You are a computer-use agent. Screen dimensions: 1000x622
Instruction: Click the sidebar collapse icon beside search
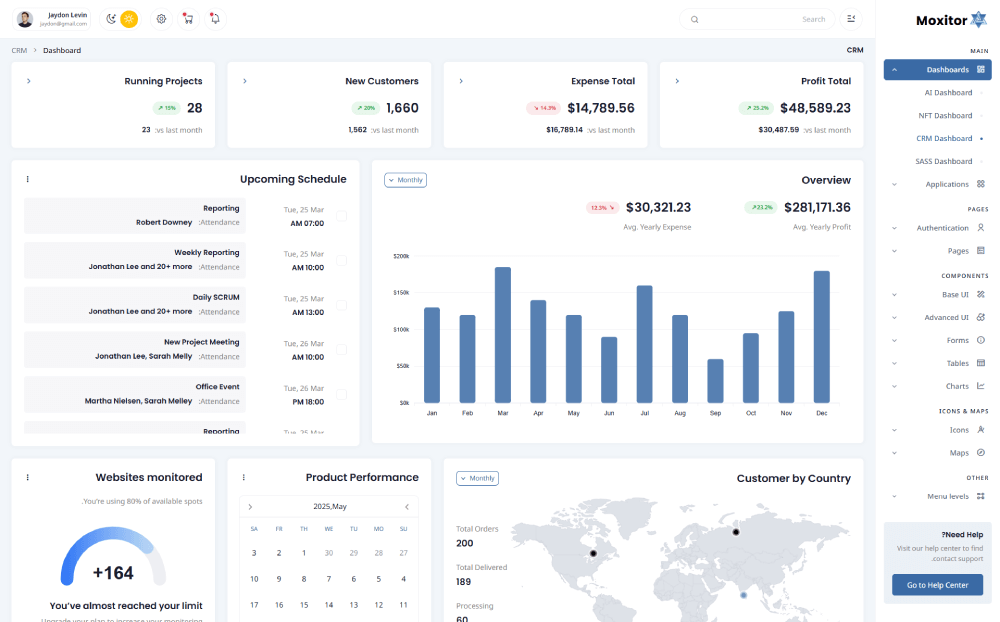click(851, 19)
